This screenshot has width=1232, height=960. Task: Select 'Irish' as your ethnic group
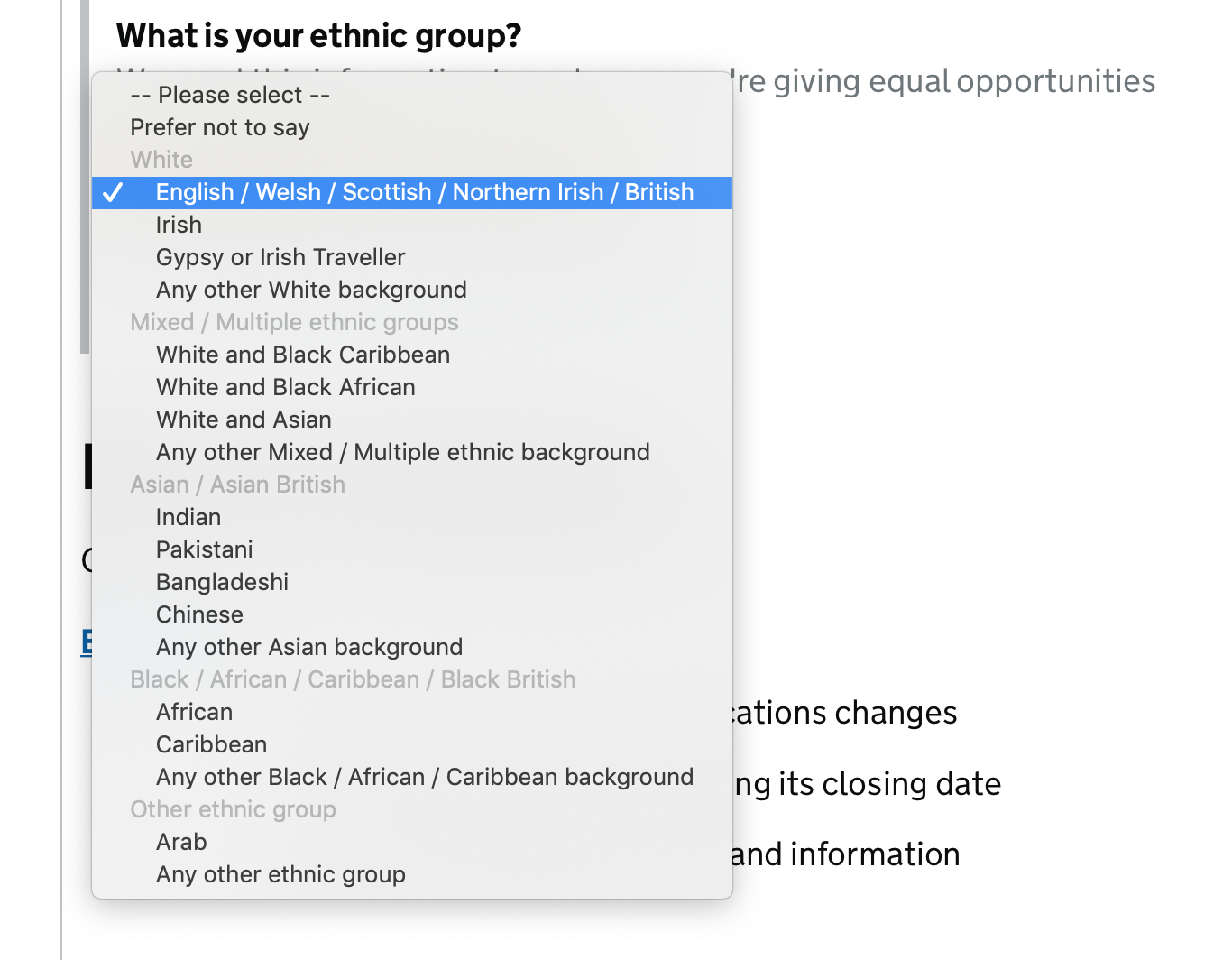click(x=178, y=225)
